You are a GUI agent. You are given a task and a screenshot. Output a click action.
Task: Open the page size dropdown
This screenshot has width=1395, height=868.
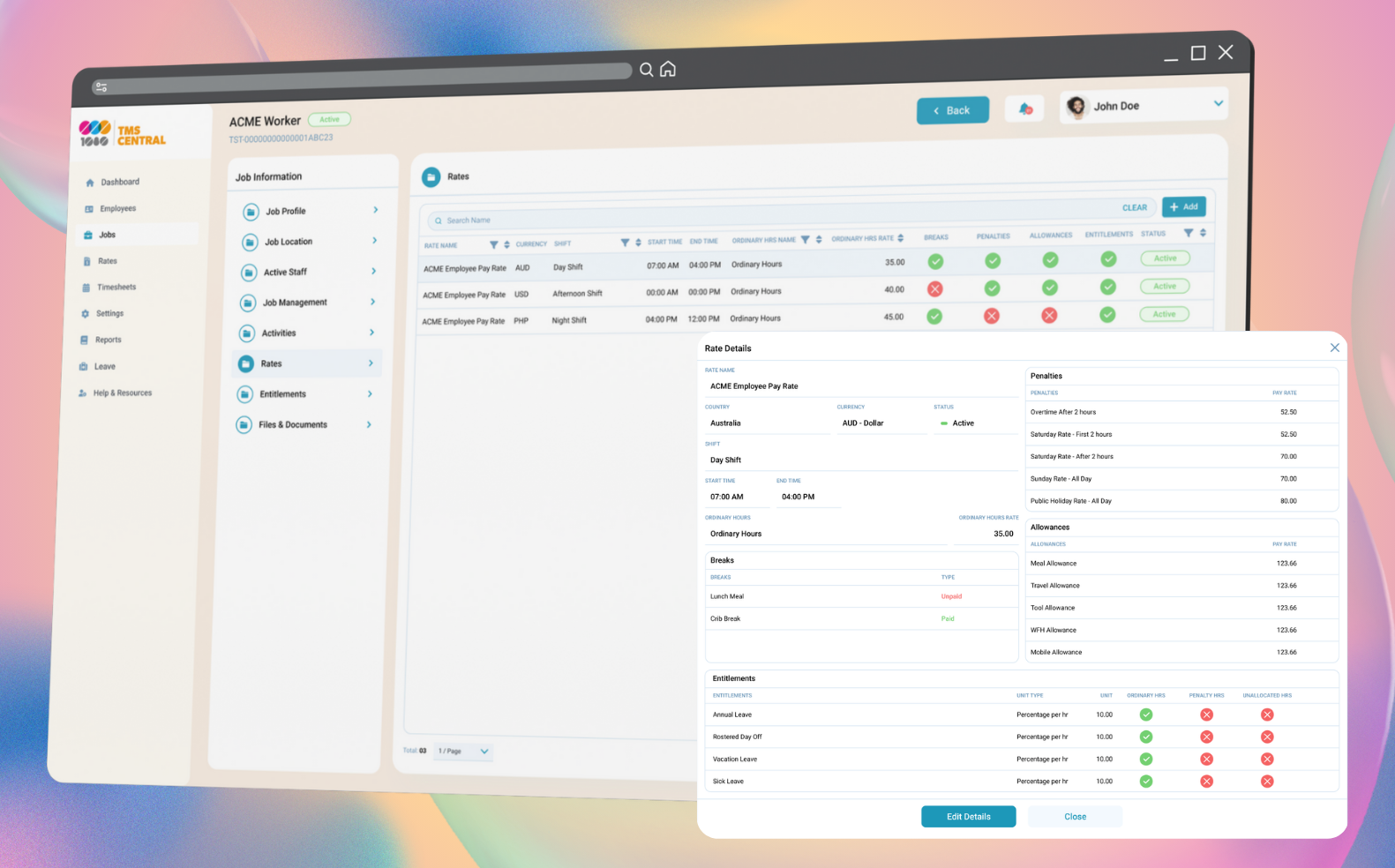(484, 752)
